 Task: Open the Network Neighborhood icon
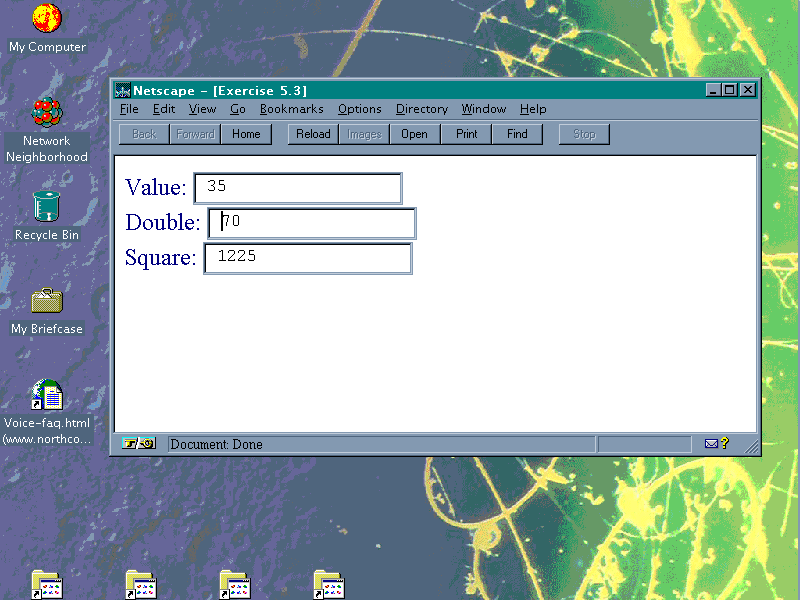point(47,112)
